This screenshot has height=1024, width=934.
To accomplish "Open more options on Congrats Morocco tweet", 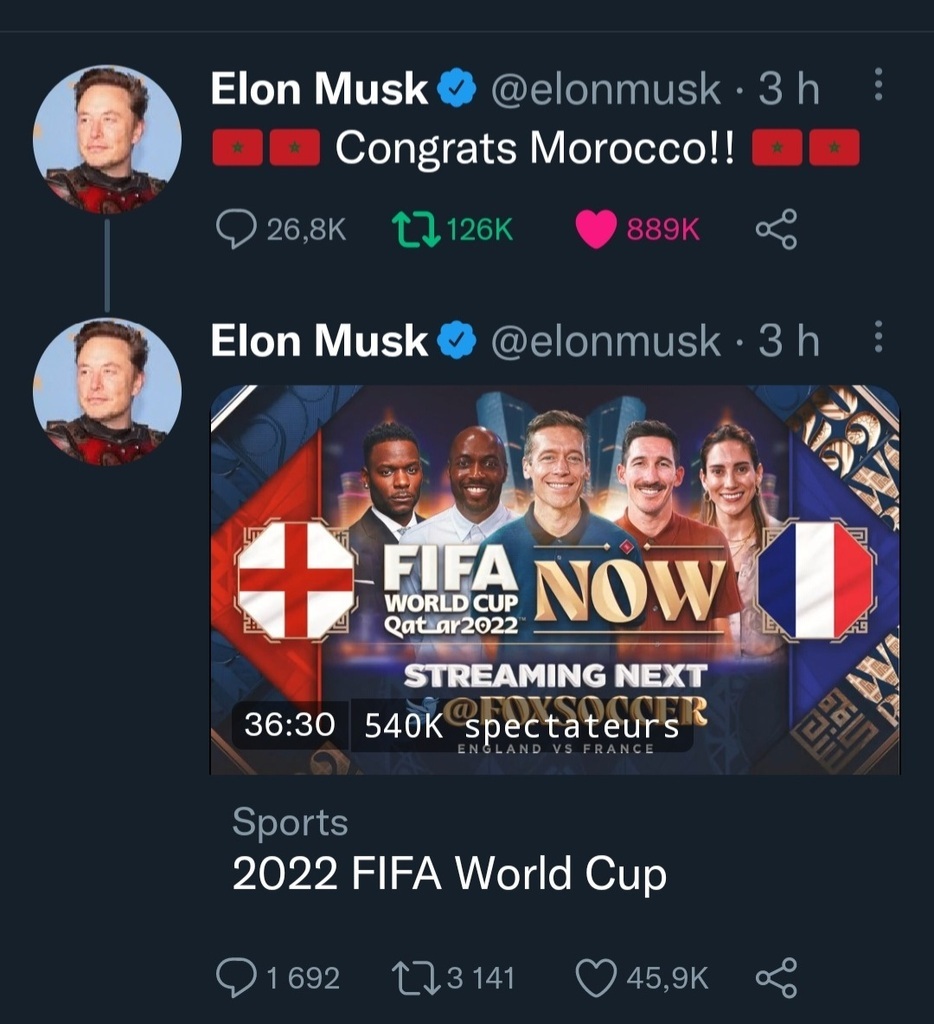I will click(x=878, y=86).
